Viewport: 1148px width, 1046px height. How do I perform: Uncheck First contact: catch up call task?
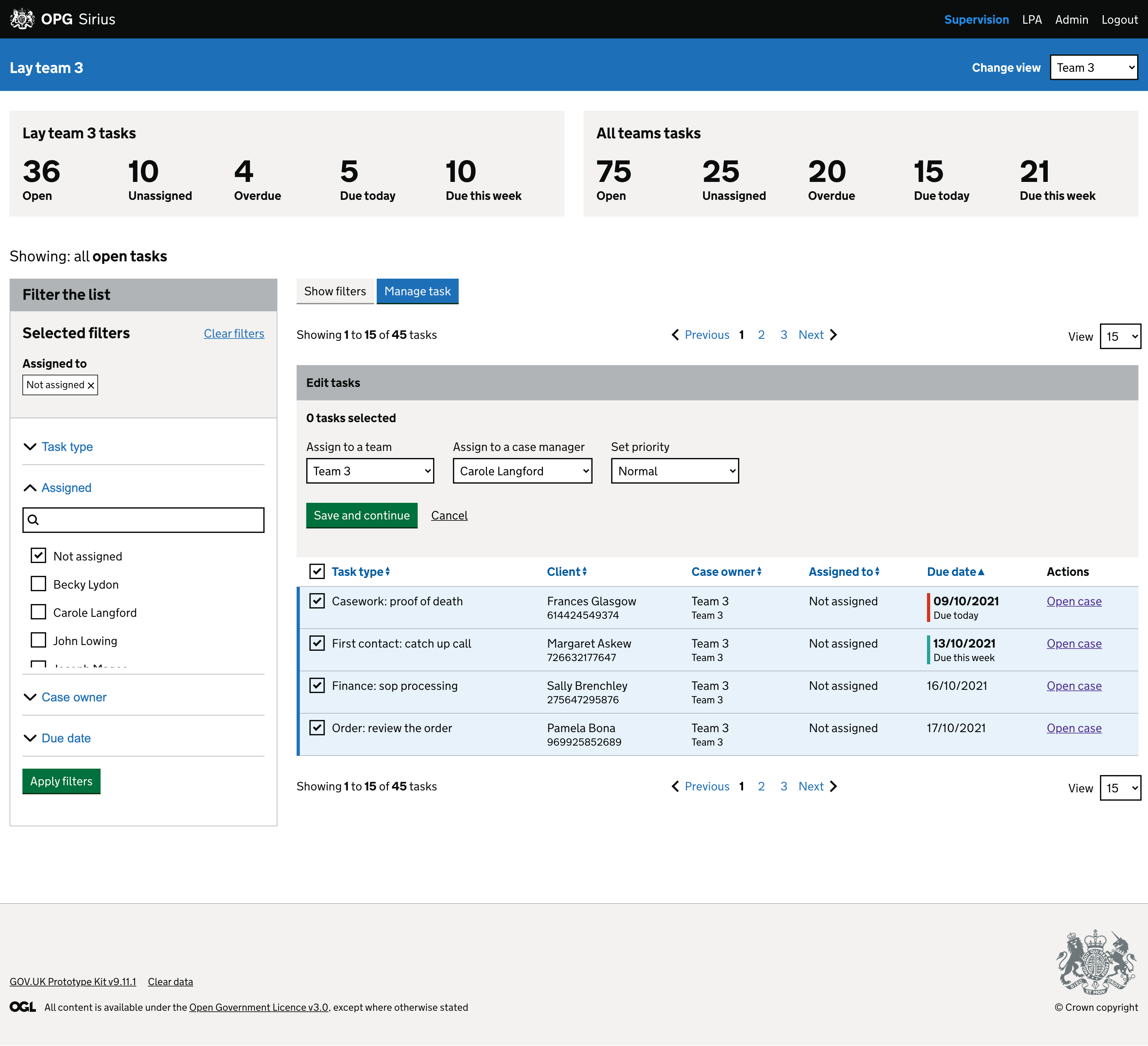click(317, 643)
